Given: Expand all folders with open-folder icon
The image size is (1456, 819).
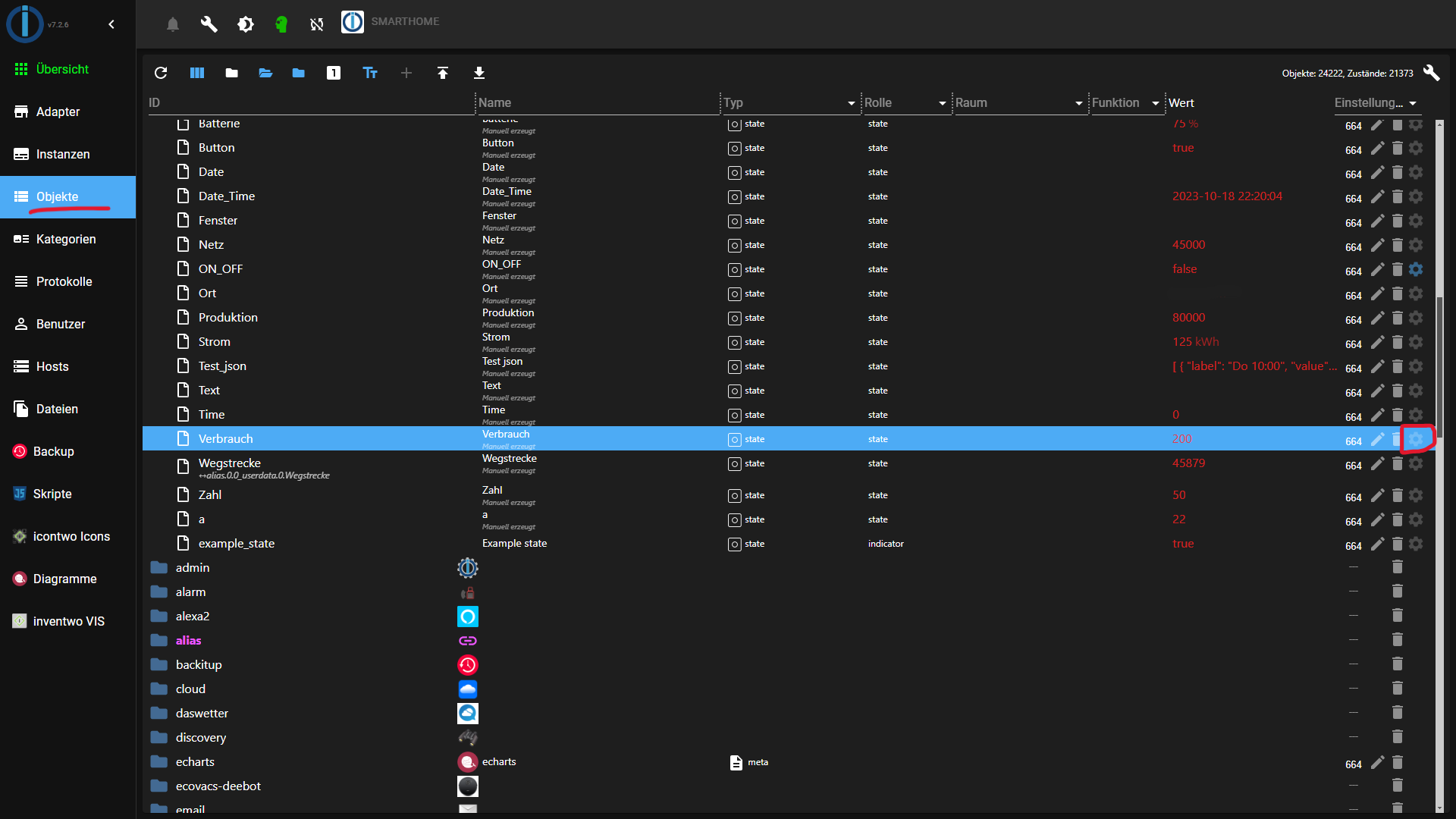Looking at the screenshot, I should point(265,73).
